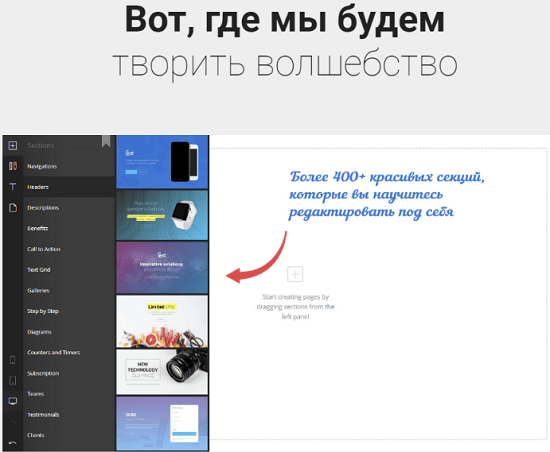Pick the smartwatch header thumbnail

162,215
